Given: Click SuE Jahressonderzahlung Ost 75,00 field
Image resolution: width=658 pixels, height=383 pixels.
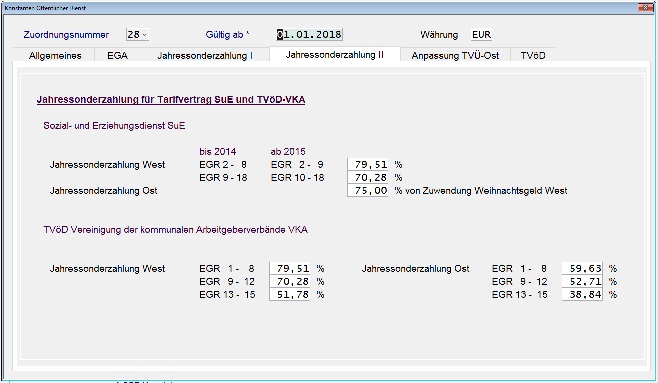Looking at the screenshot, I should pos(368,190).
